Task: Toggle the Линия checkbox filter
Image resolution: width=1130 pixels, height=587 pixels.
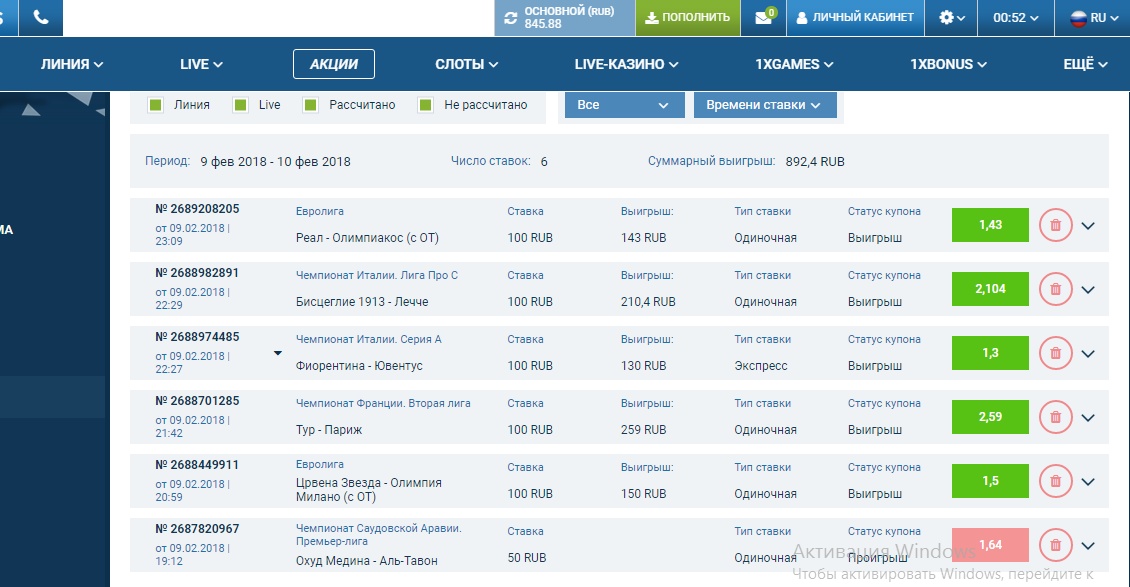Action: coord(155,105)
